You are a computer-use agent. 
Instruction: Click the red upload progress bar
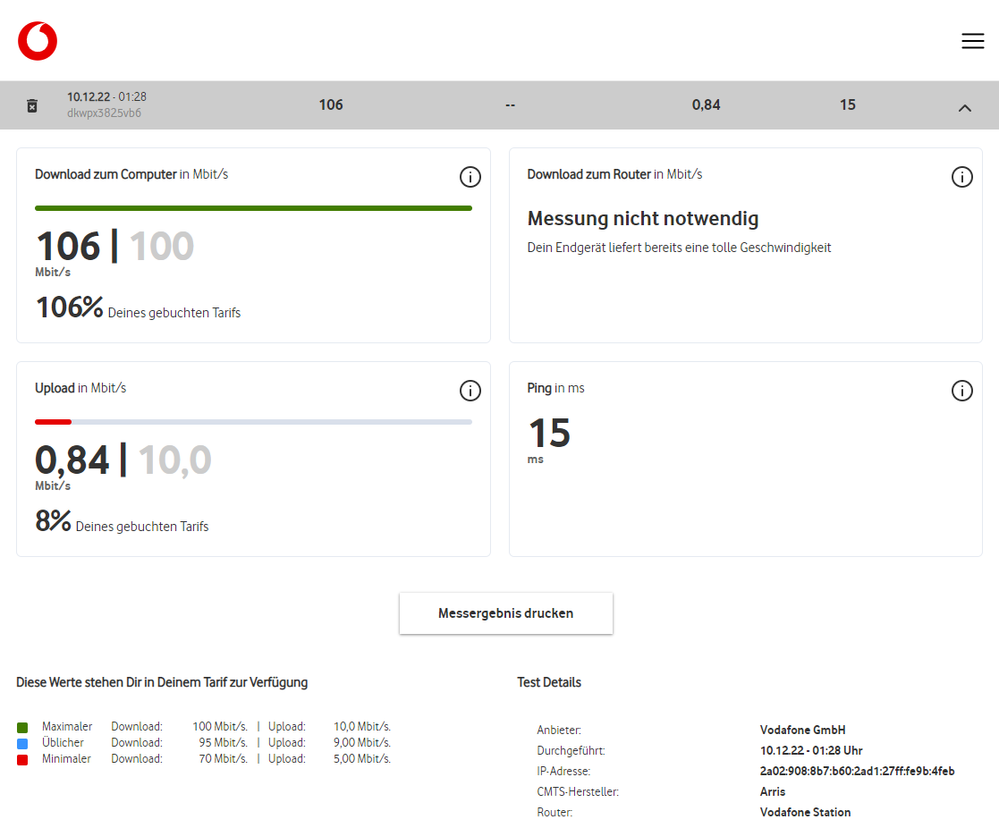tap(53, 422)
